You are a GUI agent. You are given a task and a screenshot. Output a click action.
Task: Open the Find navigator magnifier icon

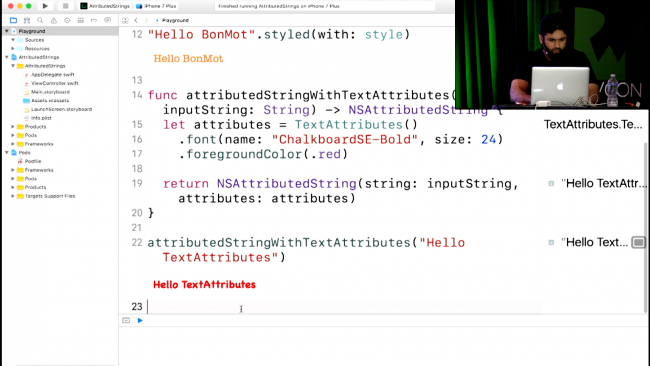pyautogui.click(x=40, y=20)
